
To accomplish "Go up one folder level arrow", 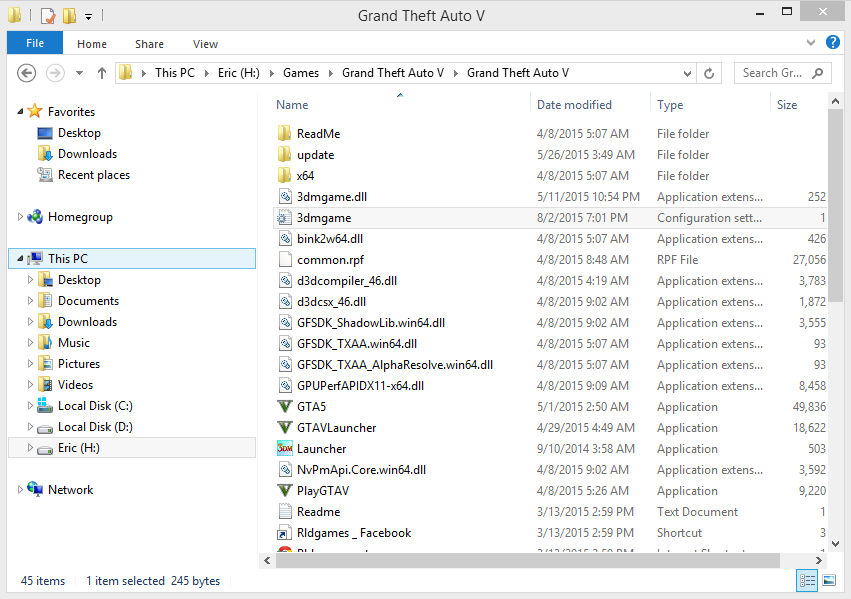I will [x=101, y=73].
